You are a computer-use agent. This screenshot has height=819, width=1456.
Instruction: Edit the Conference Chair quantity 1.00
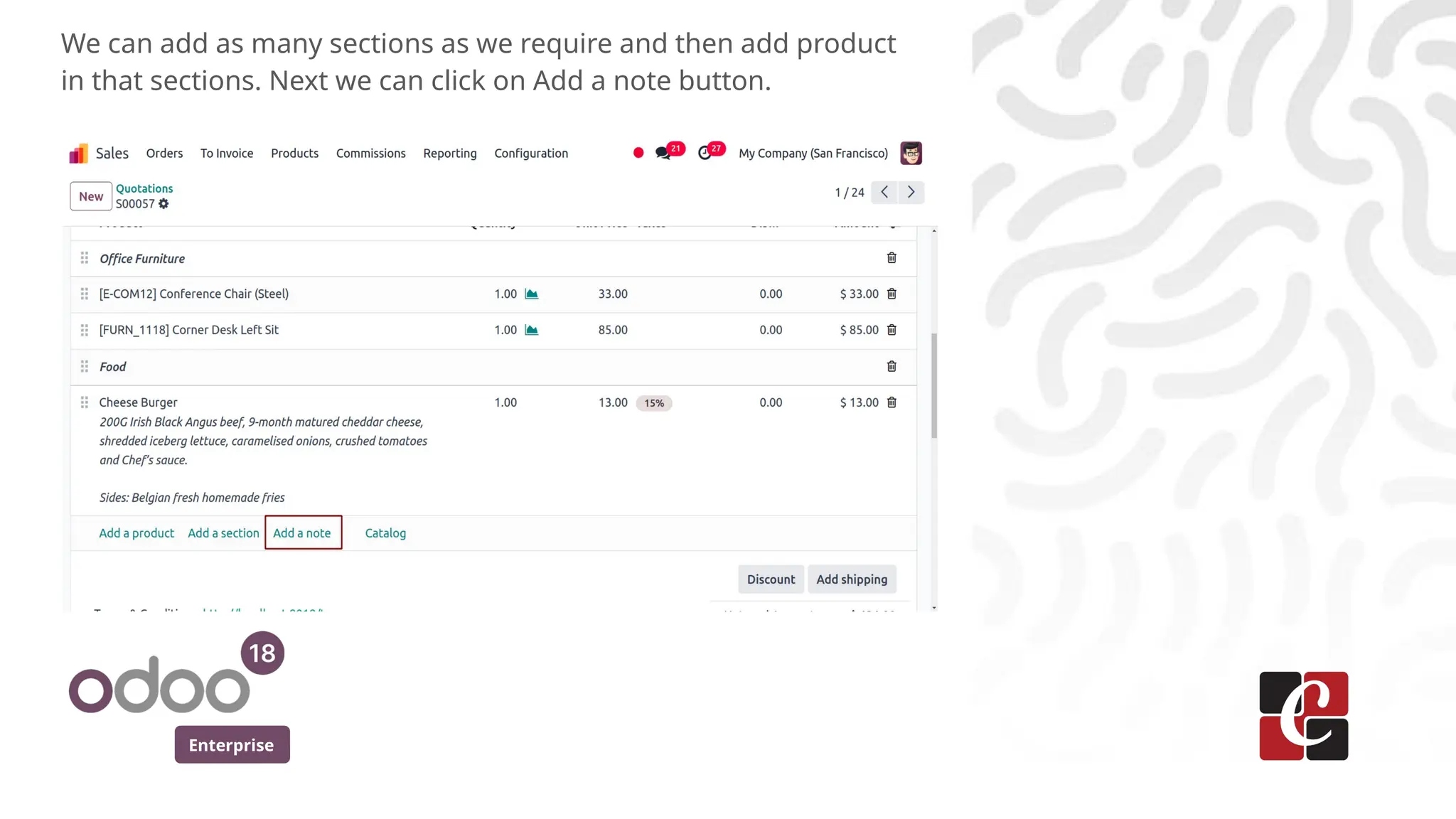(x=505, y=294)
